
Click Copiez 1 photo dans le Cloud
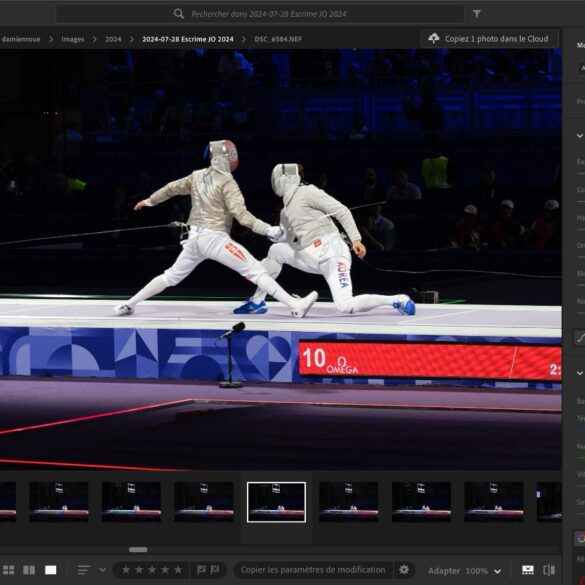coord(489,39)
